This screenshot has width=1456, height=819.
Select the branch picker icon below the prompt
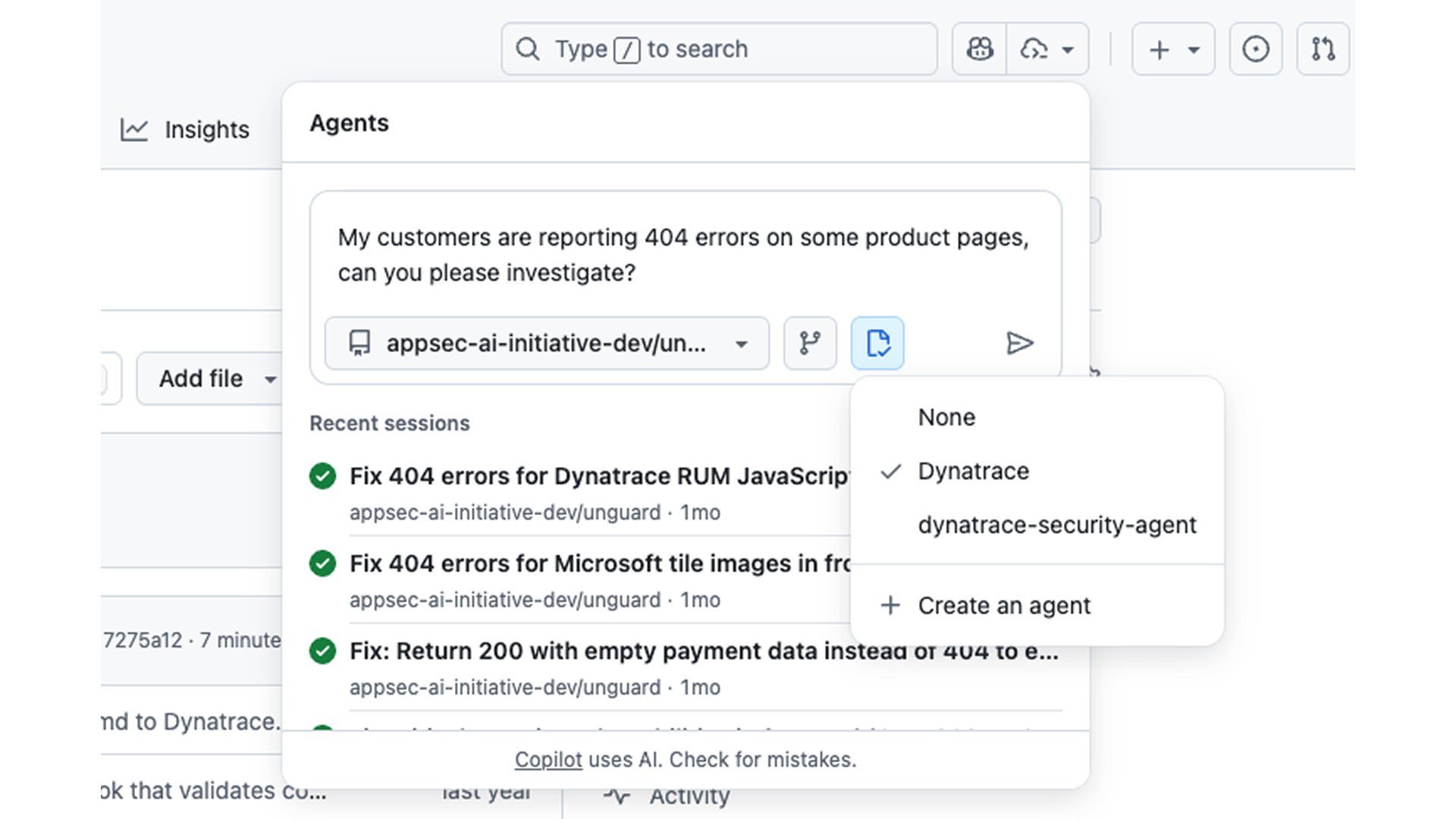click(x=809, y=343)
